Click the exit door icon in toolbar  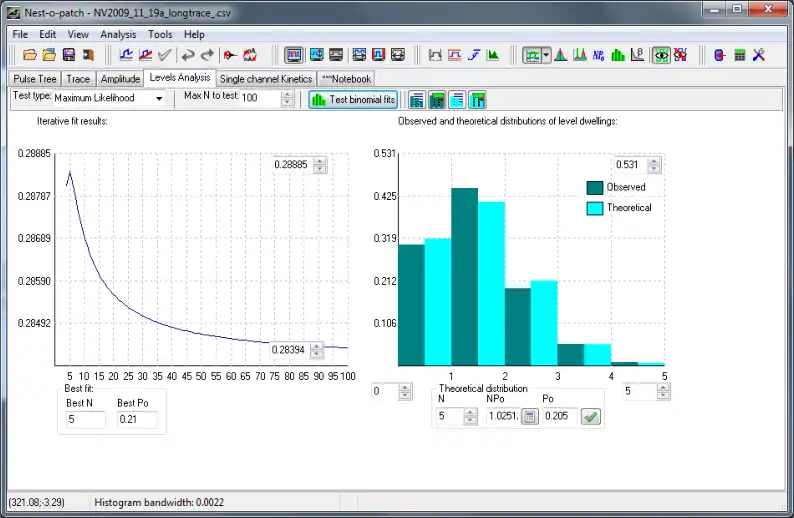click(x=89, y=55)
